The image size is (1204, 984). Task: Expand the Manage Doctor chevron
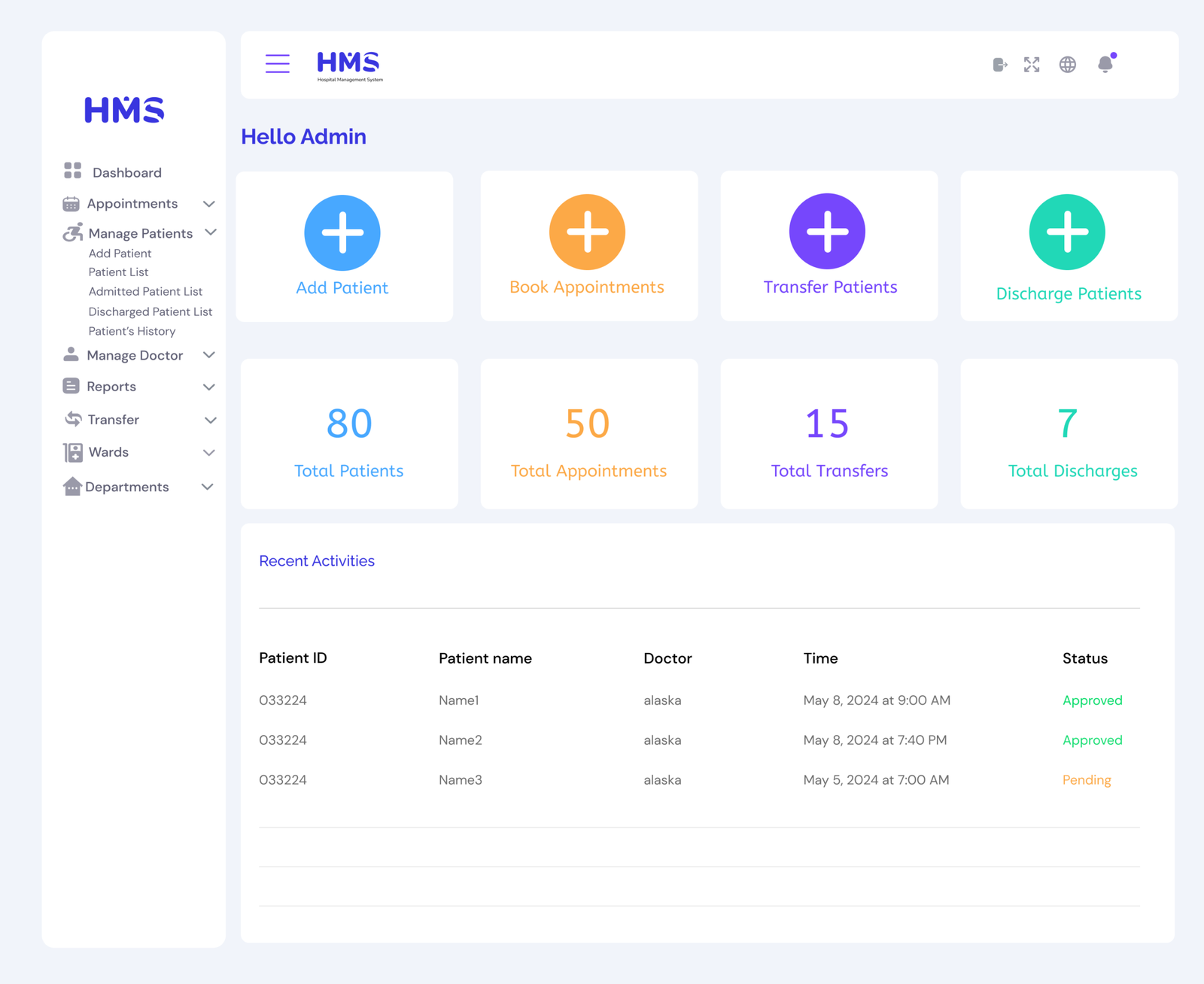point(209,355)
